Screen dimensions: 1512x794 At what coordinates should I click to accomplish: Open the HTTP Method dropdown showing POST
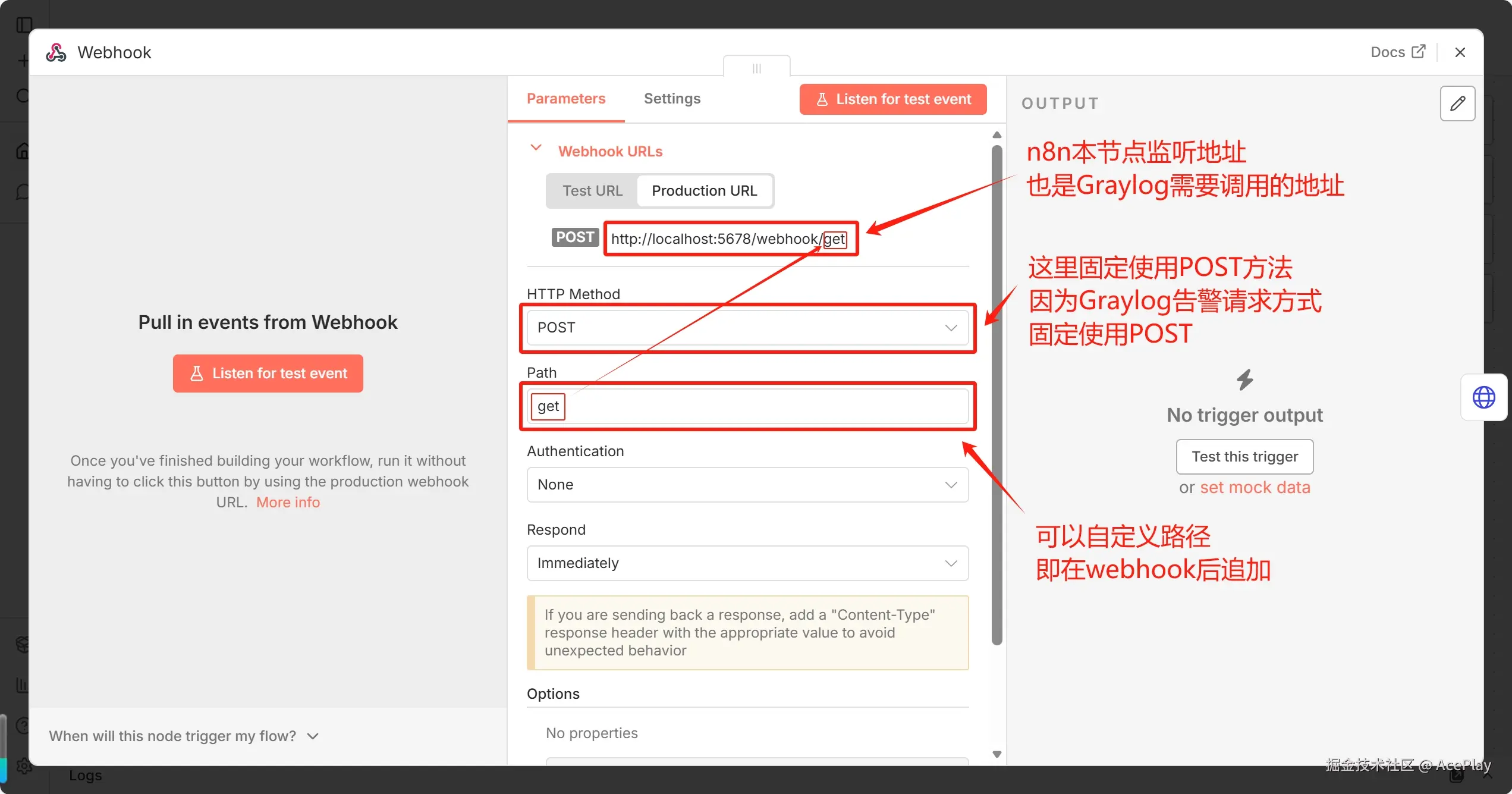coord(747,328)
